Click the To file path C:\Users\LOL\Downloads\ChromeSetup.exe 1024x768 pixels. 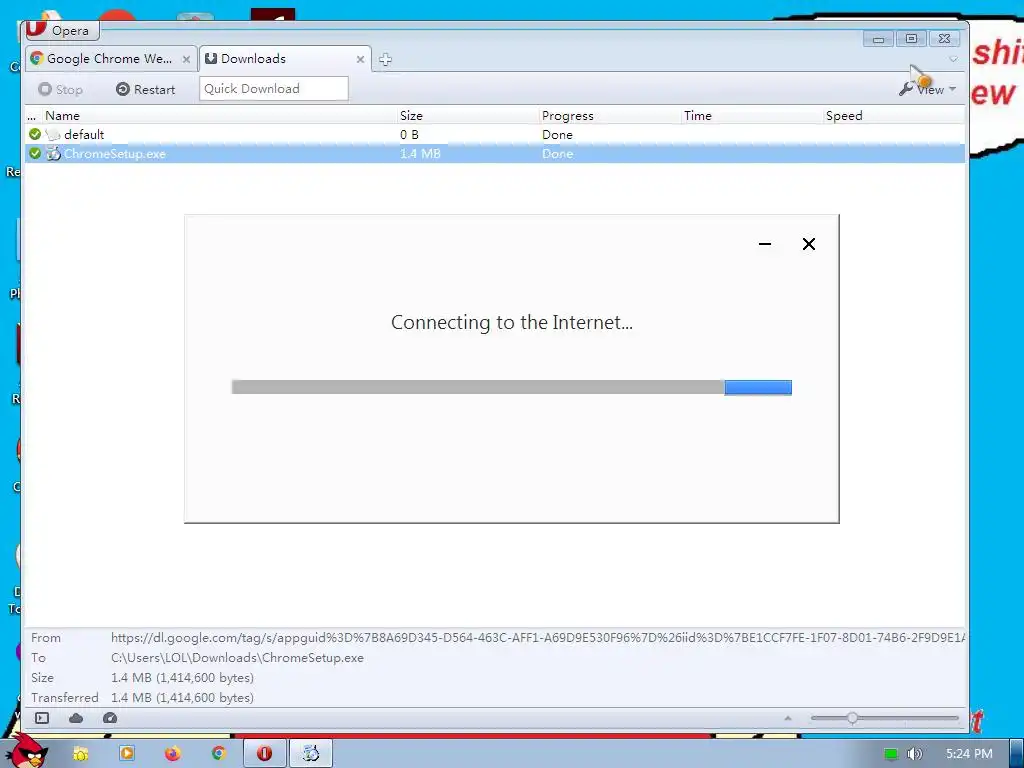[x=237, y=658]
